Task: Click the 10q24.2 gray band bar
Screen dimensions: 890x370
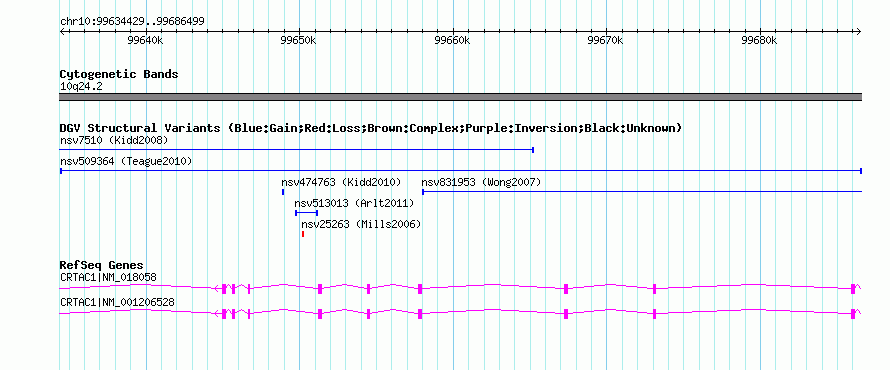Action: coord(461,97)
